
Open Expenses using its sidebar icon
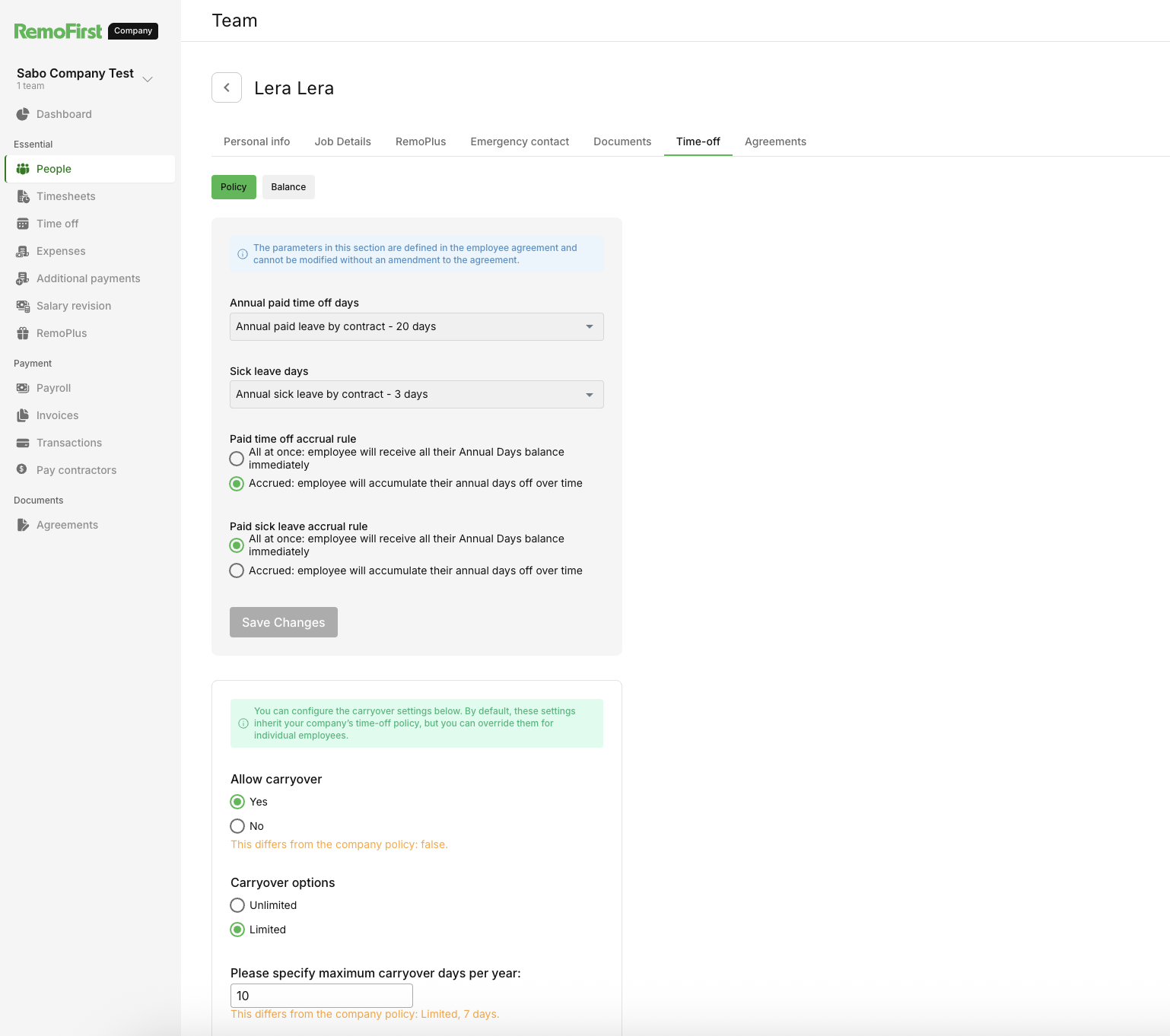(23, 251)
